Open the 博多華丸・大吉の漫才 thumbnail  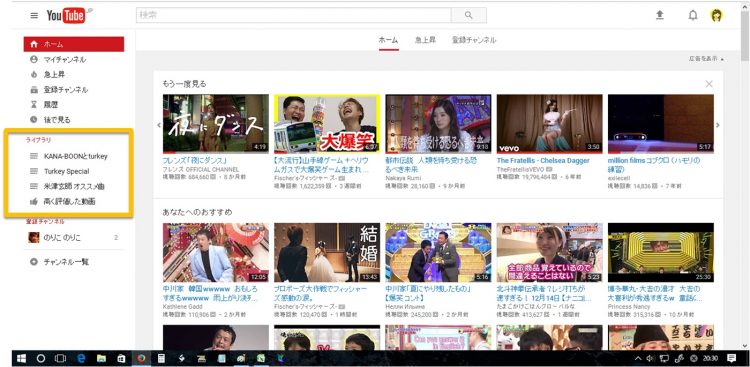(661, 252)
